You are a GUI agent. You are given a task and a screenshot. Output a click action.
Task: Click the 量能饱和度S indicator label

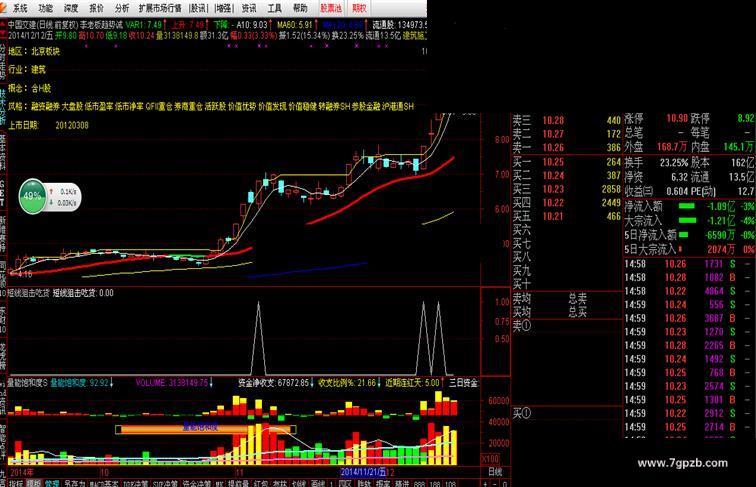click(x=28, y=383)
